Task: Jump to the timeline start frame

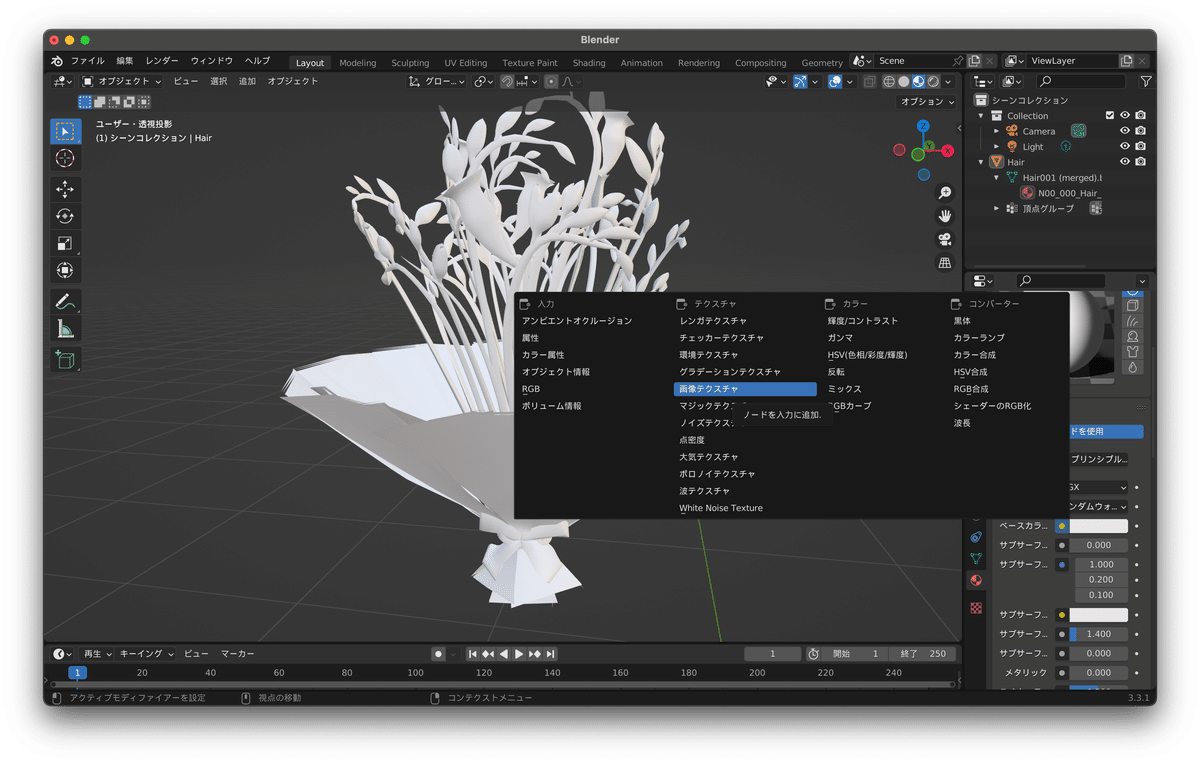Action: click(x=473, y=653)
